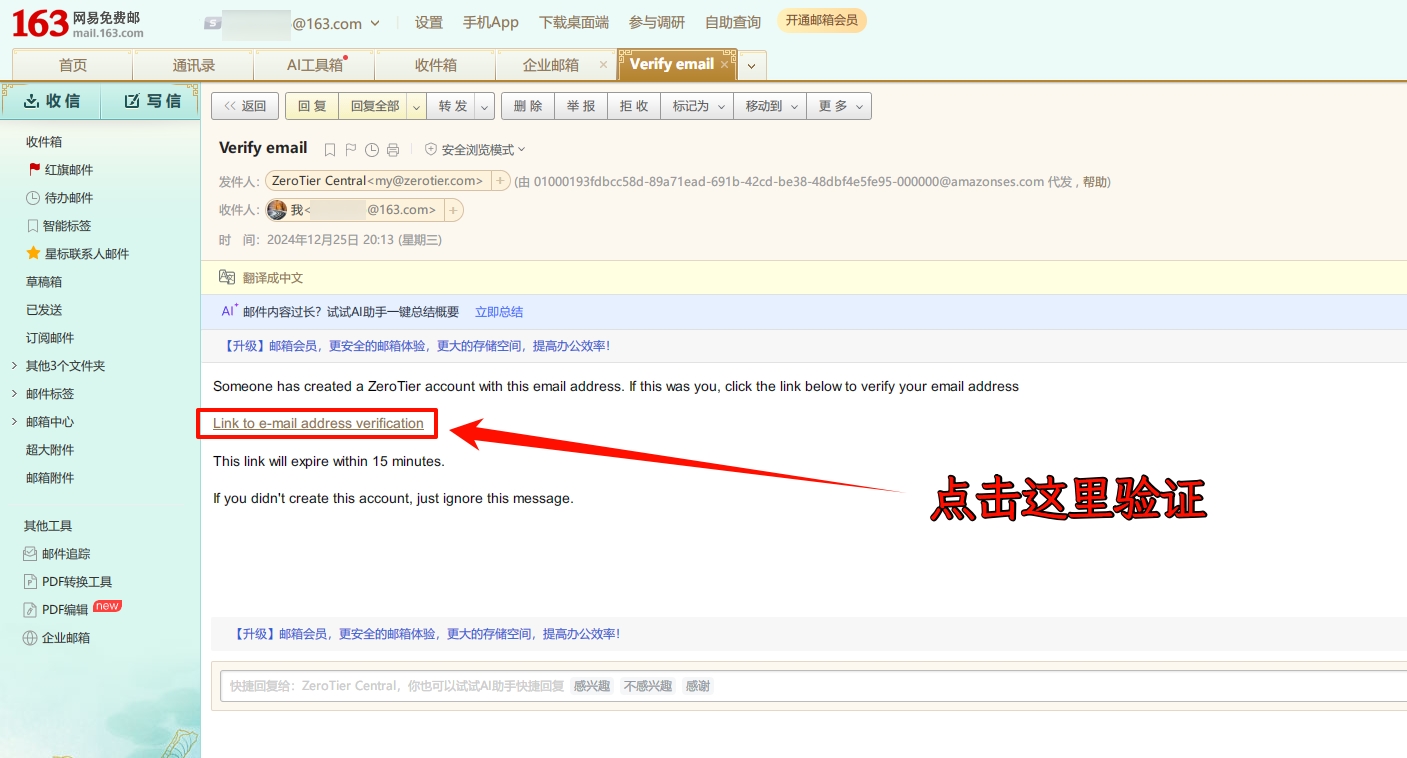Click 开通邮箱会员 button
1407x758 pixels.
(822, 20)
